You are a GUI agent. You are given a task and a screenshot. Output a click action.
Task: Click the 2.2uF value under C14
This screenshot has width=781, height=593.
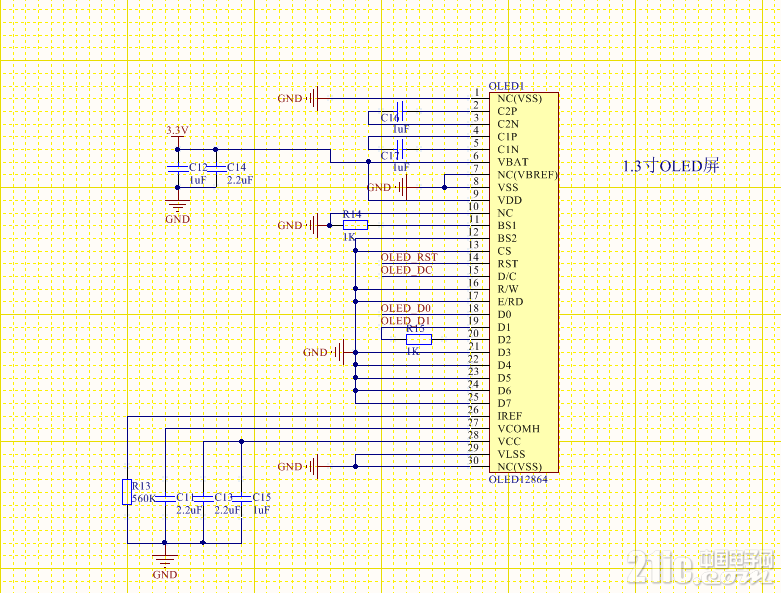click(x=240, y=180)
